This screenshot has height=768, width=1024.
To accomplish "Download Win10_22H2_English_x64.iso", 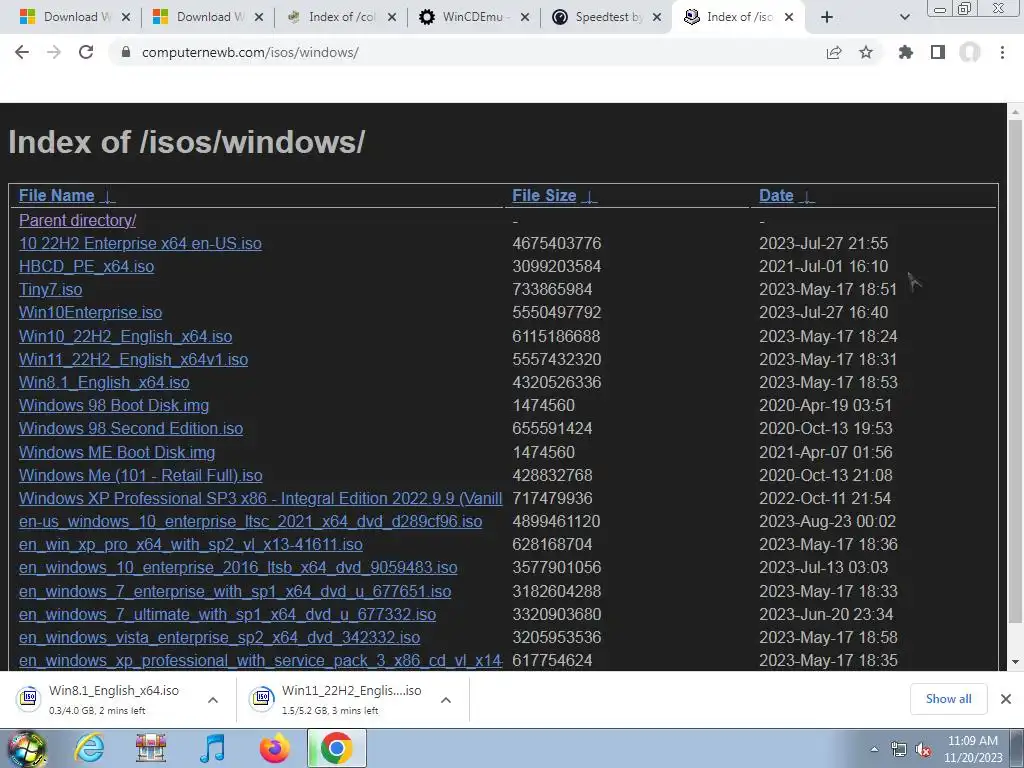I will click(x=125, y=336).
